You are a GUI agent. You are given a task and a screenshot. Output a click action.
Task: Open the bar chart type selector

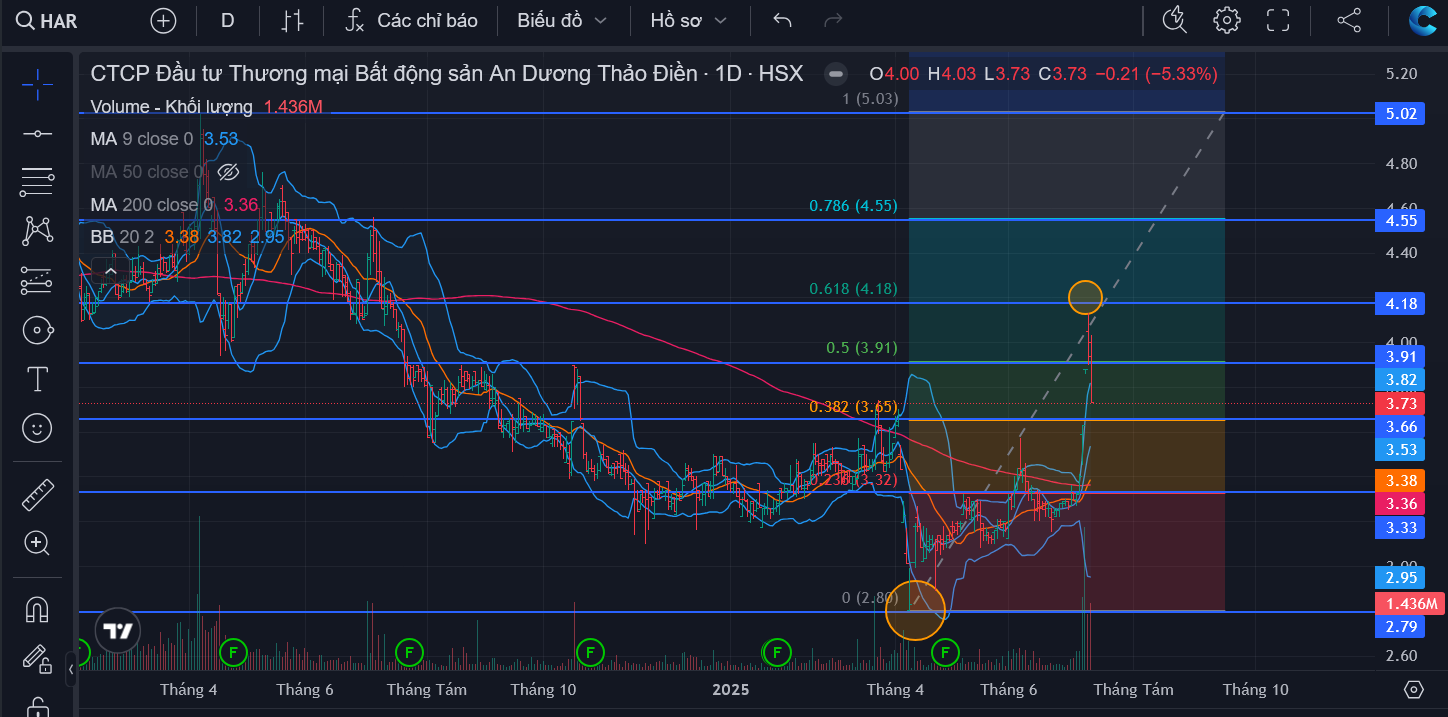coord(293,20)
